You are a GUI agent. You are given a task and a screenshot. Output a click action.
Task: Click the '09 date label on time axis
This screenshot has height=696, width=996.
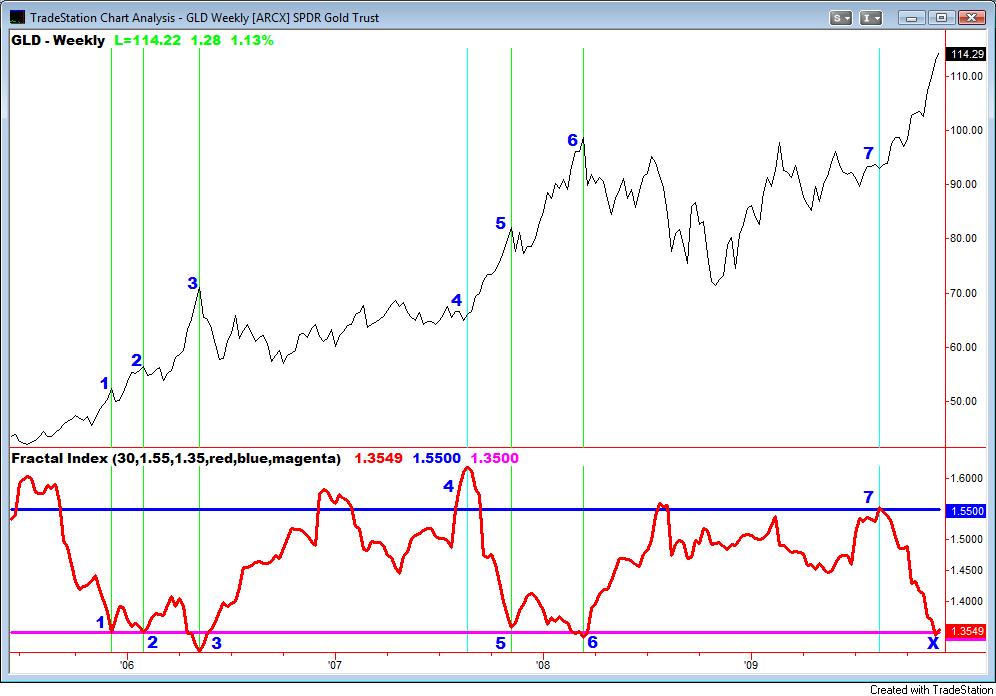pos(751,666)
